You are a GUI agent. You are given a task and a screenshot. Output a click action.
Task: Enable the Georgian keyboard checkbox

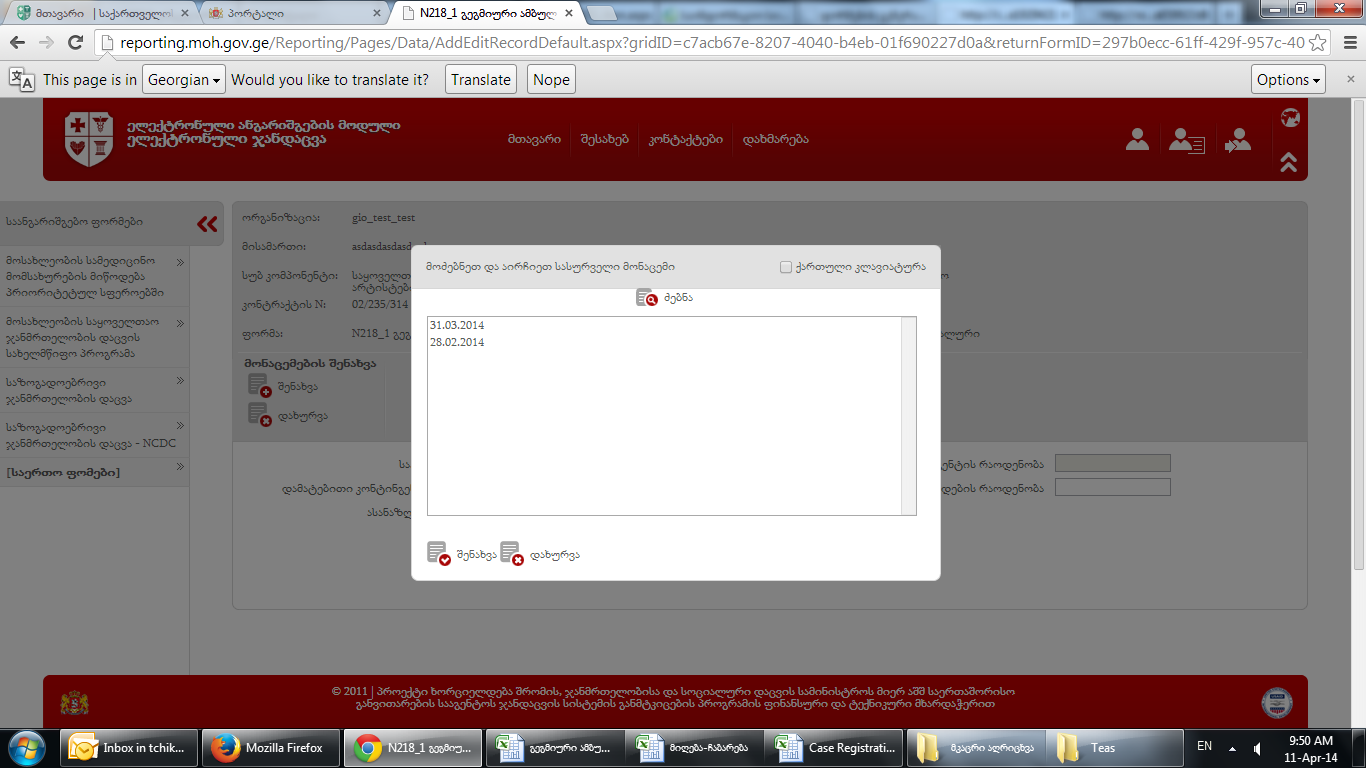tap(786, 267)
